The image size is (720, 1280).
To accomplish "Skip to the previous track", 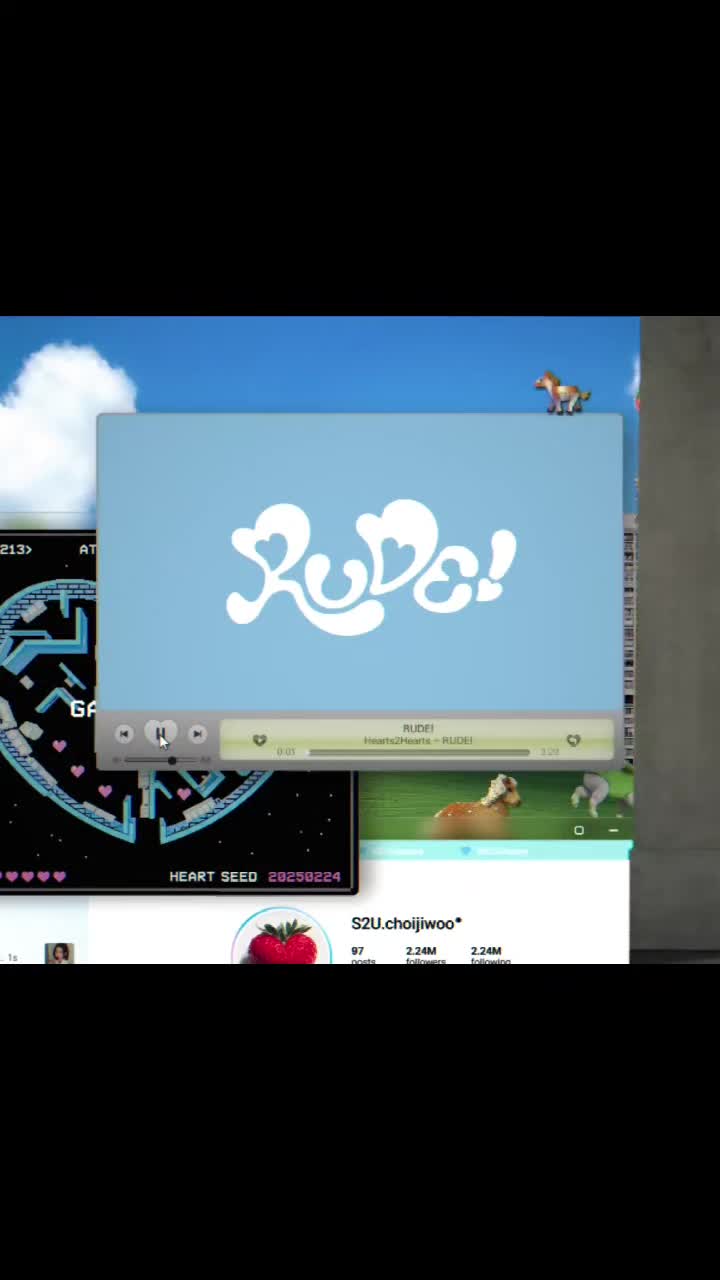I will 123,734.
